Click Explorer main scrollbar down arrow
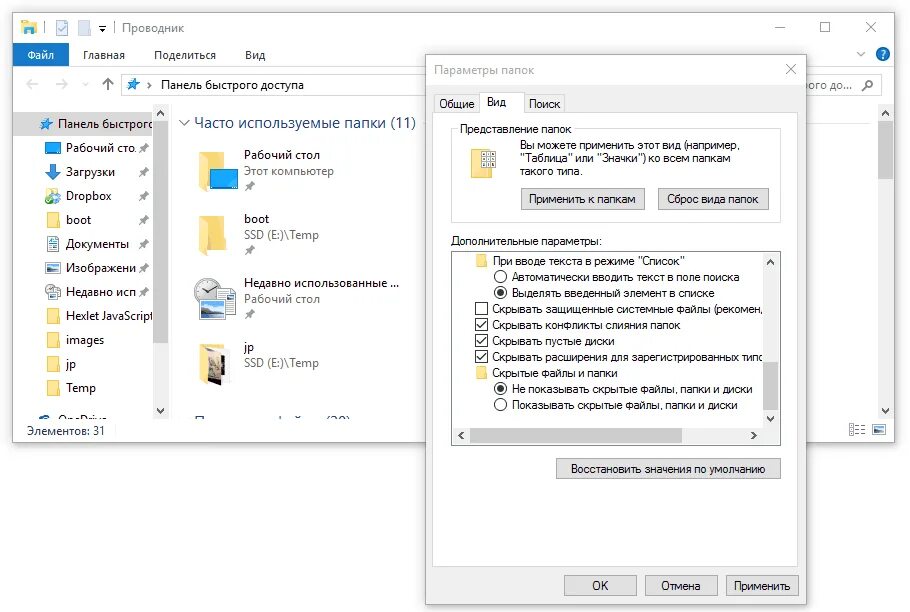 (885, 411)
